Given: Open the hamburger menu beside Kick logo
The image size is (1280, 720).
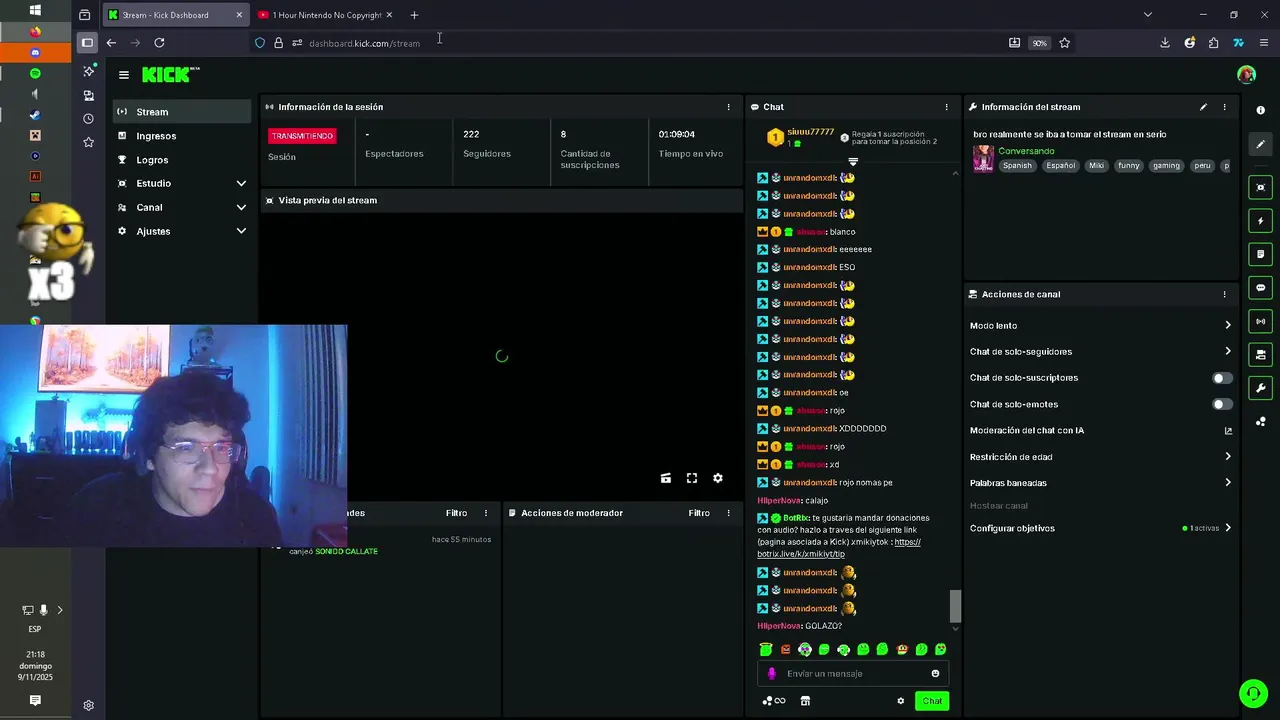Looking at the screenshot, I should point(124,75).
